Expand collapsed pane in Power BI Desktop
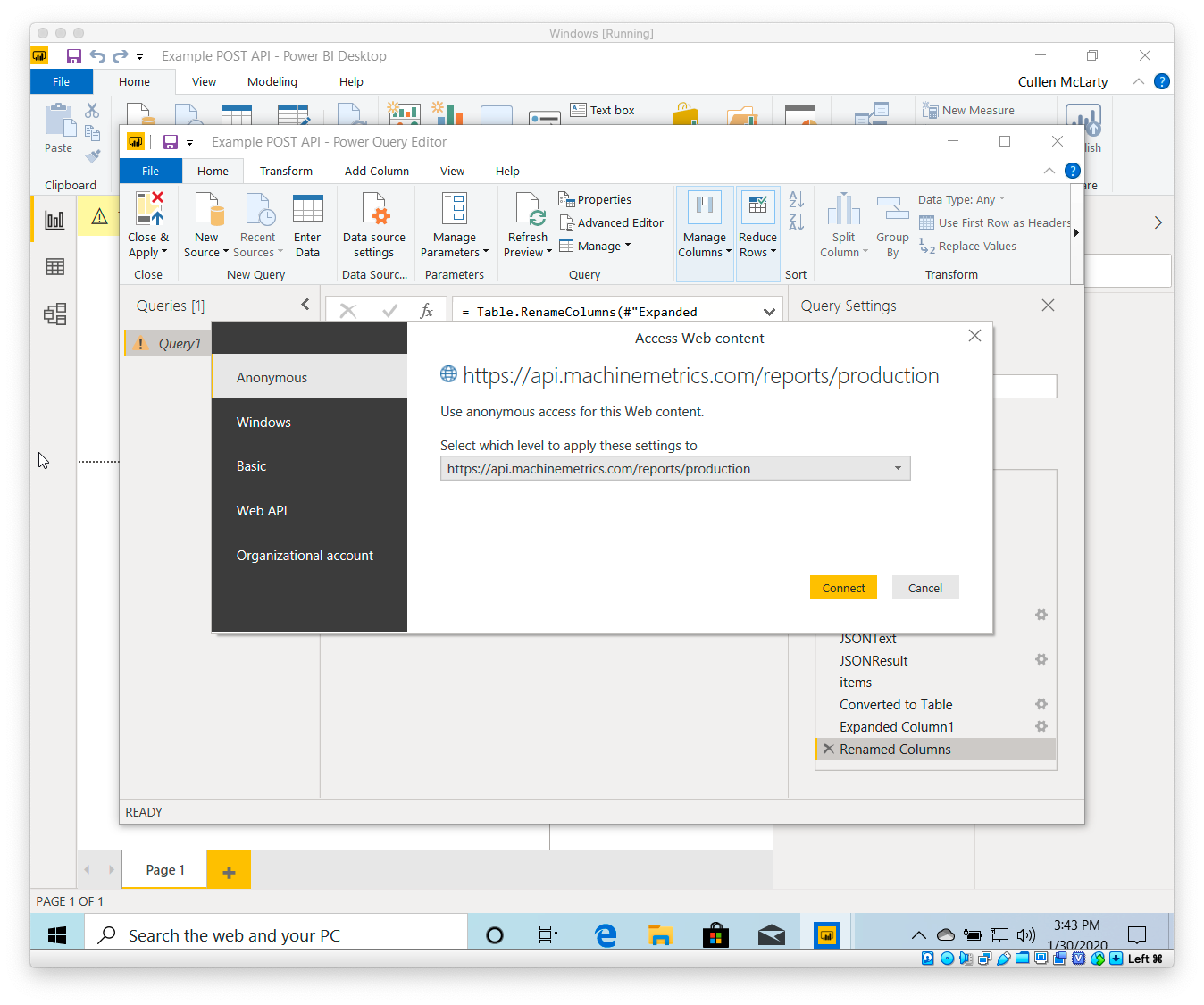Screen dimensions: 1204x1005 [1158, 222]
